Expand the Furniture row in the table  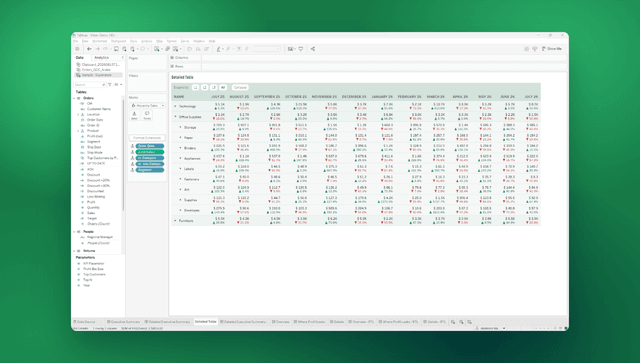point(176,220)
